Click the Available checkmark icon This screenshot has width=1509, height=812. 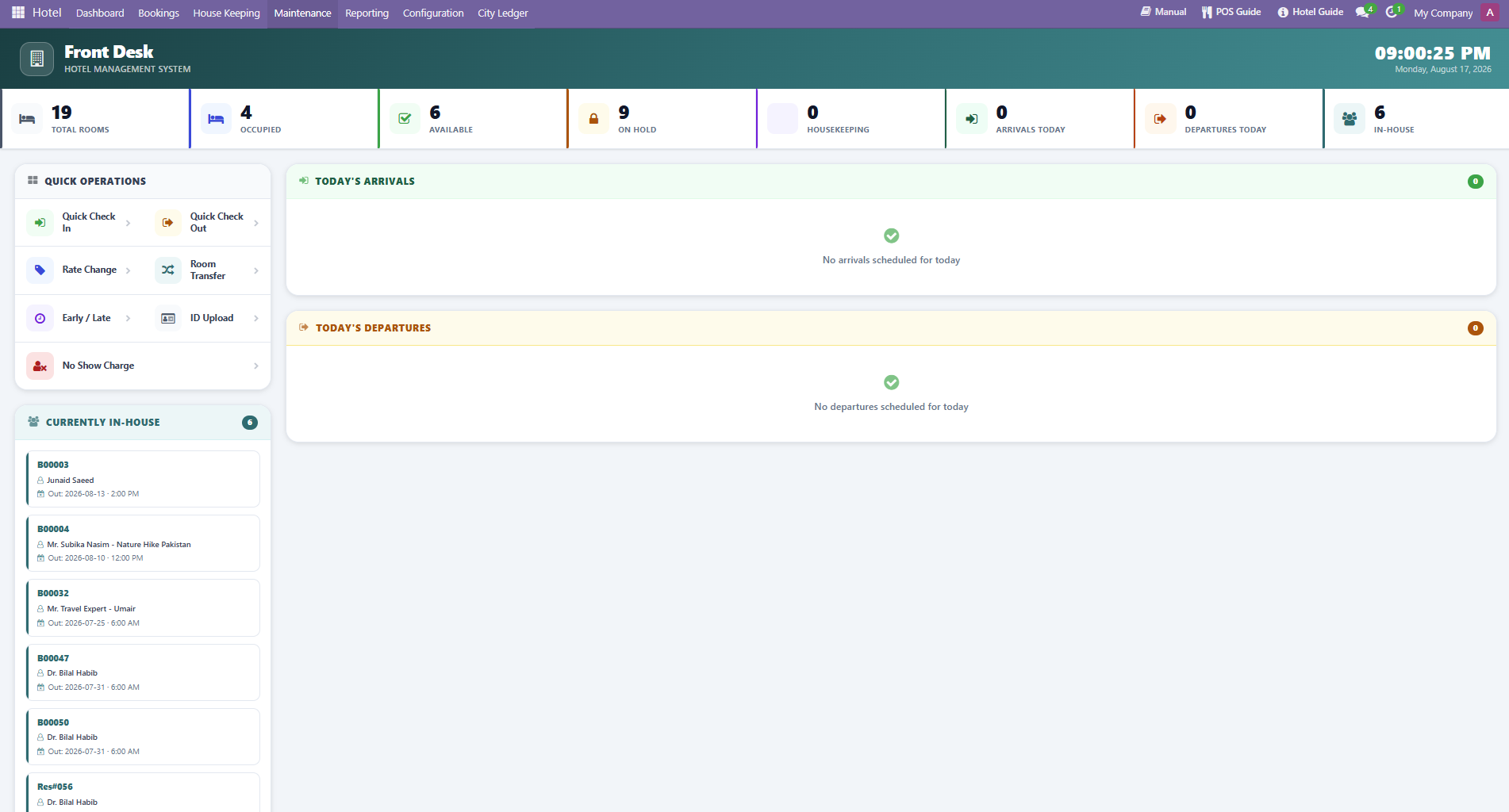(x=405, y=119)
